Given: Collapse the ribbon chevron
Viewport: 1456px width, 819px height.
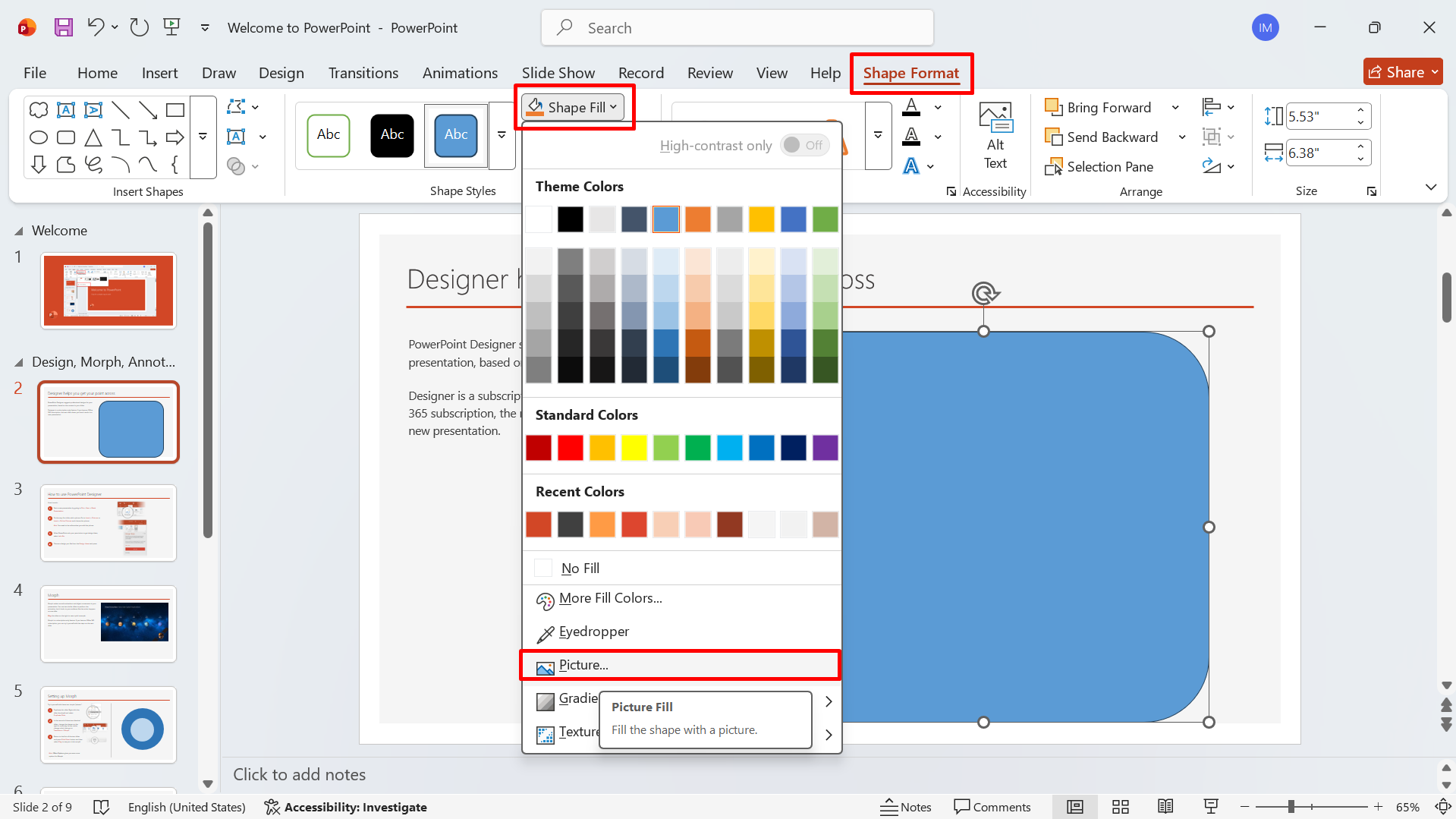Looking at the screenshot, I should click(1431, 187).
